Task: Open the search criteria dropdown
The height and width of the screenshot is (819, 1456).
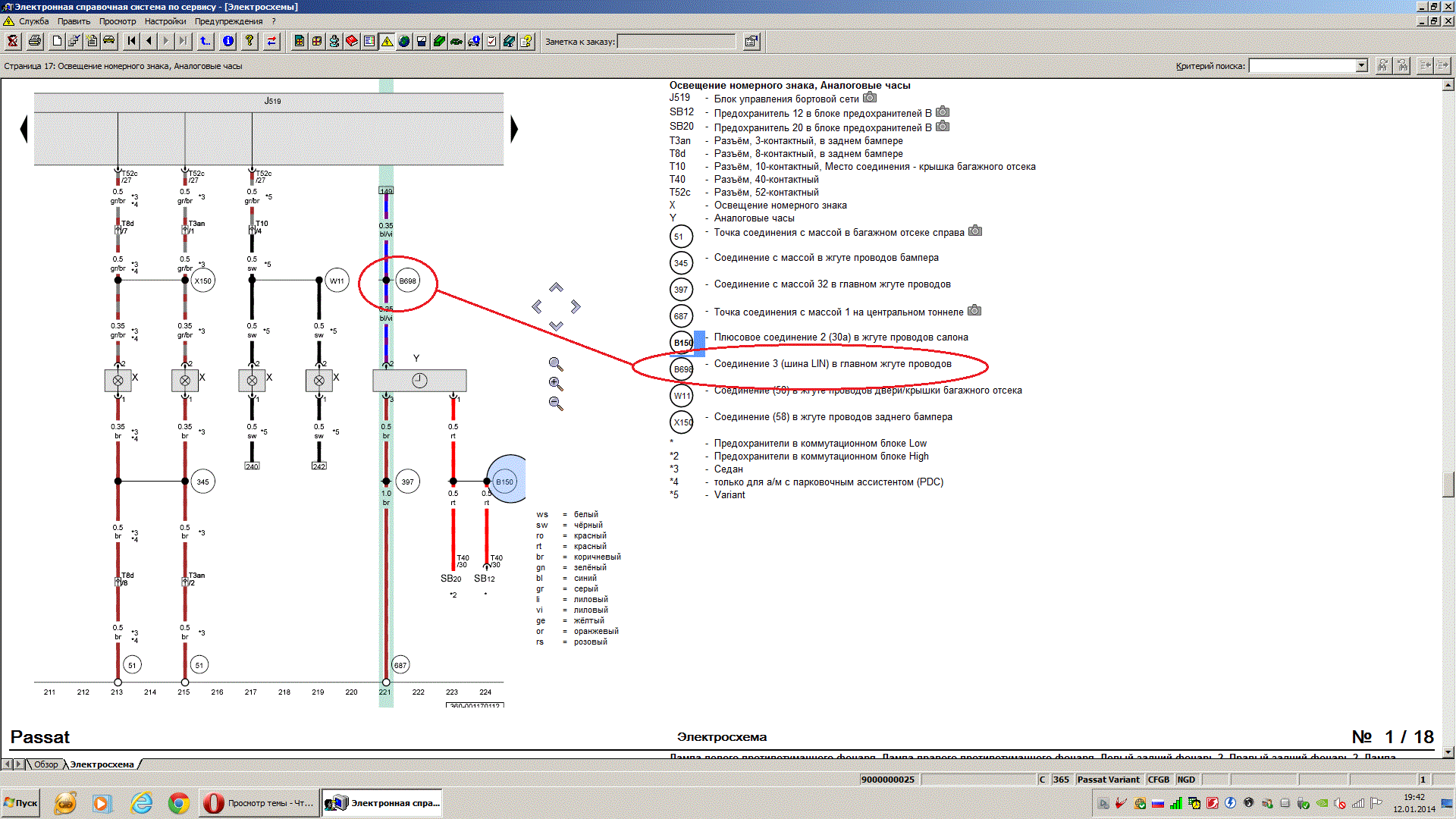Action: (1361, 65)
